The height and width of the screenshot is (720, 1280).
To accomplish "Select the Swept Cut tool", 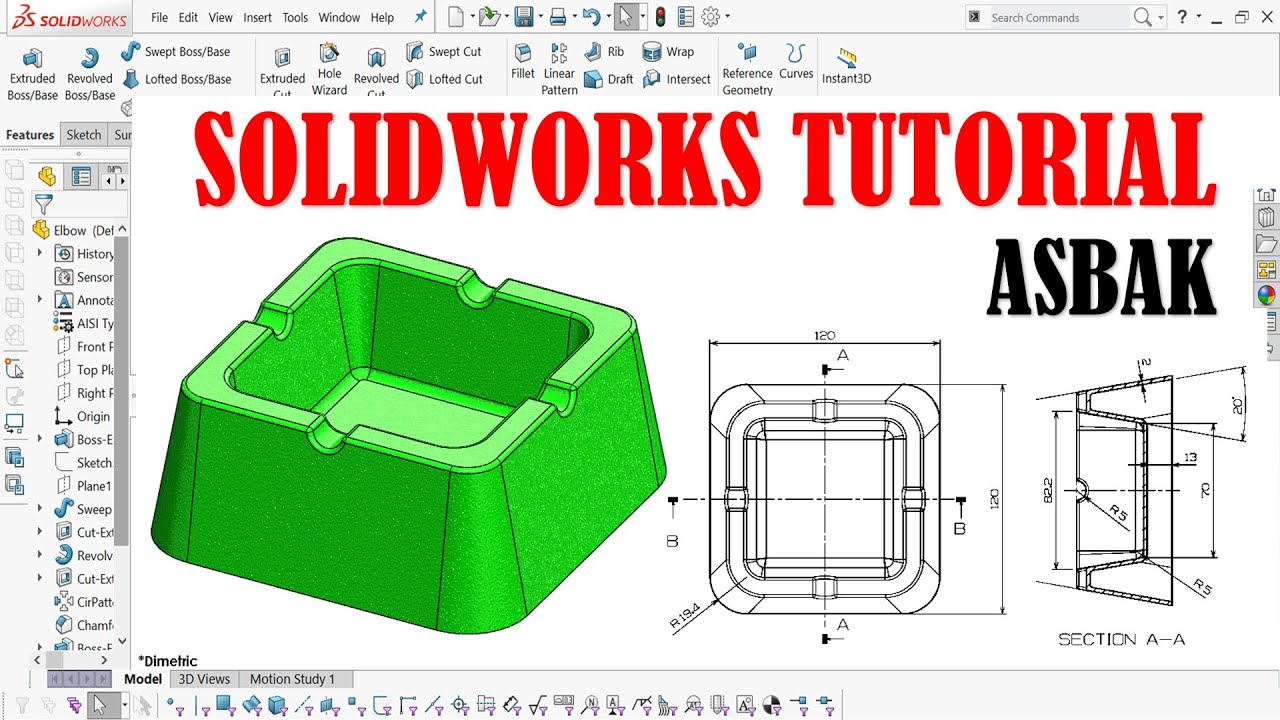I will [x=444, y=52].
